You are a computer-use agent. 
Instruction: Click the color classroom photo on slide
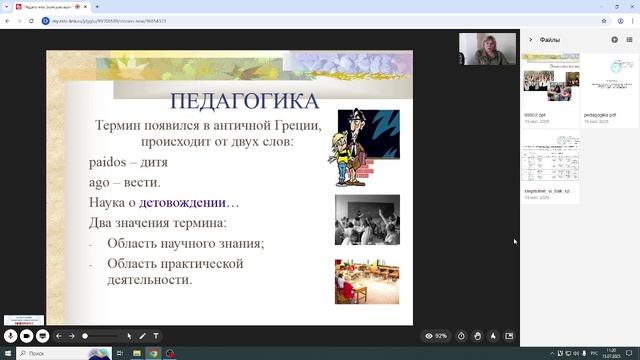click(x=367, y=282)
